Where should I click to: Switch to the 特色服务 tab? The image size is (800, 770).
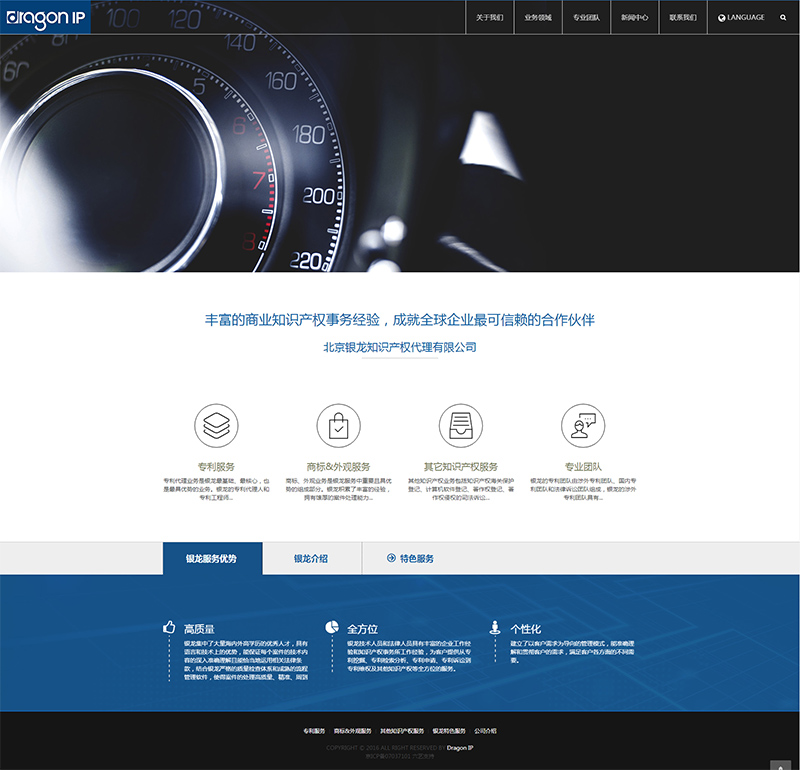410,559
